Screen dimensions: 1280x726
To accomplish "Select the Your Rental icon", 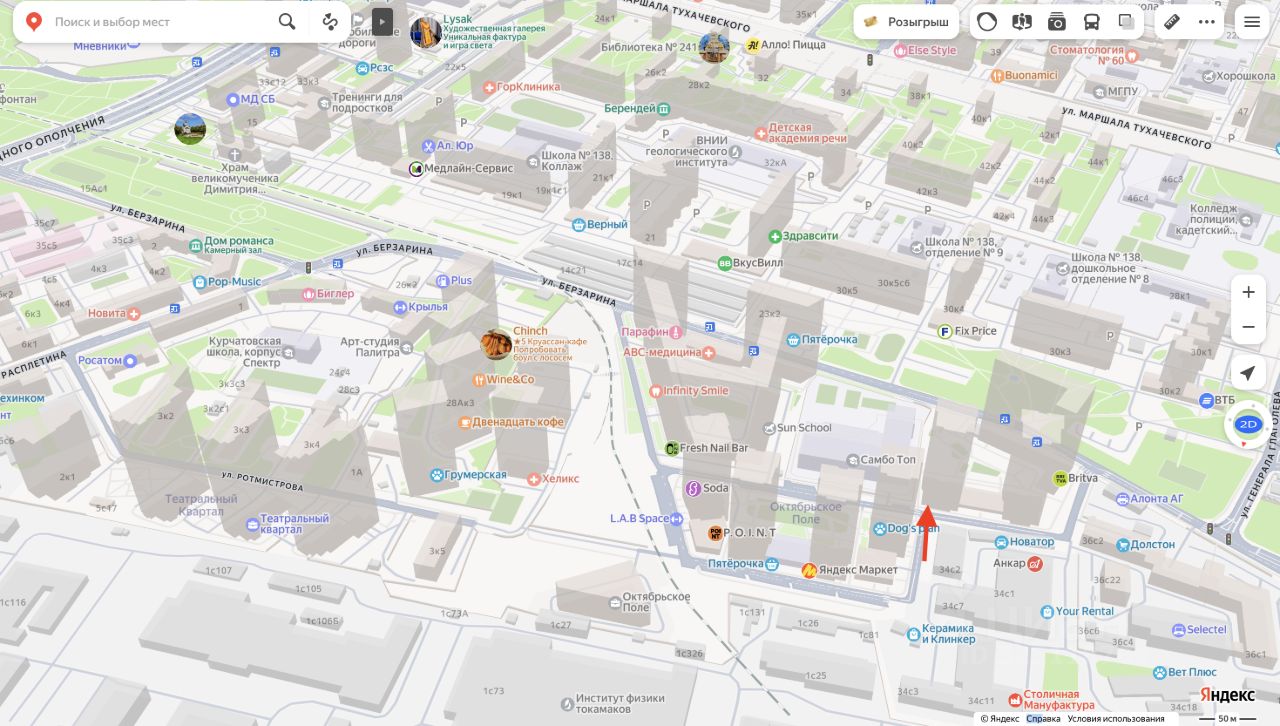I will pyautogui.click(x=1047, y=611).
